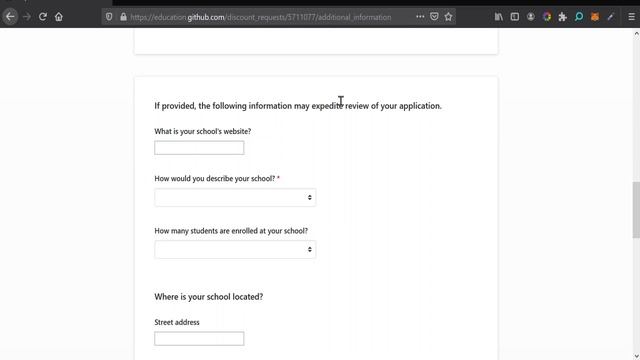This screenshot has width=640, height=360.
Task: Toggle the sidebar view icon
Action: 515,17
